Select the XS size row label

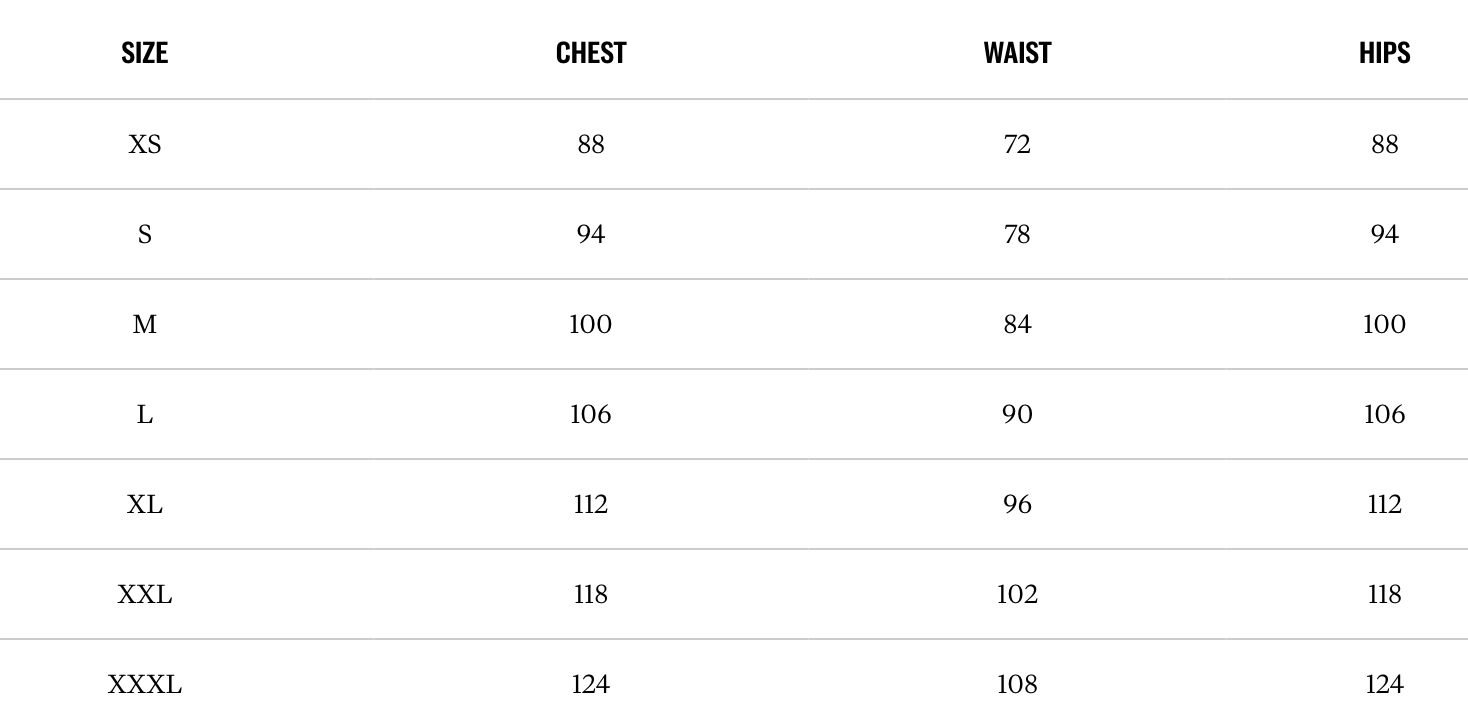145,145
